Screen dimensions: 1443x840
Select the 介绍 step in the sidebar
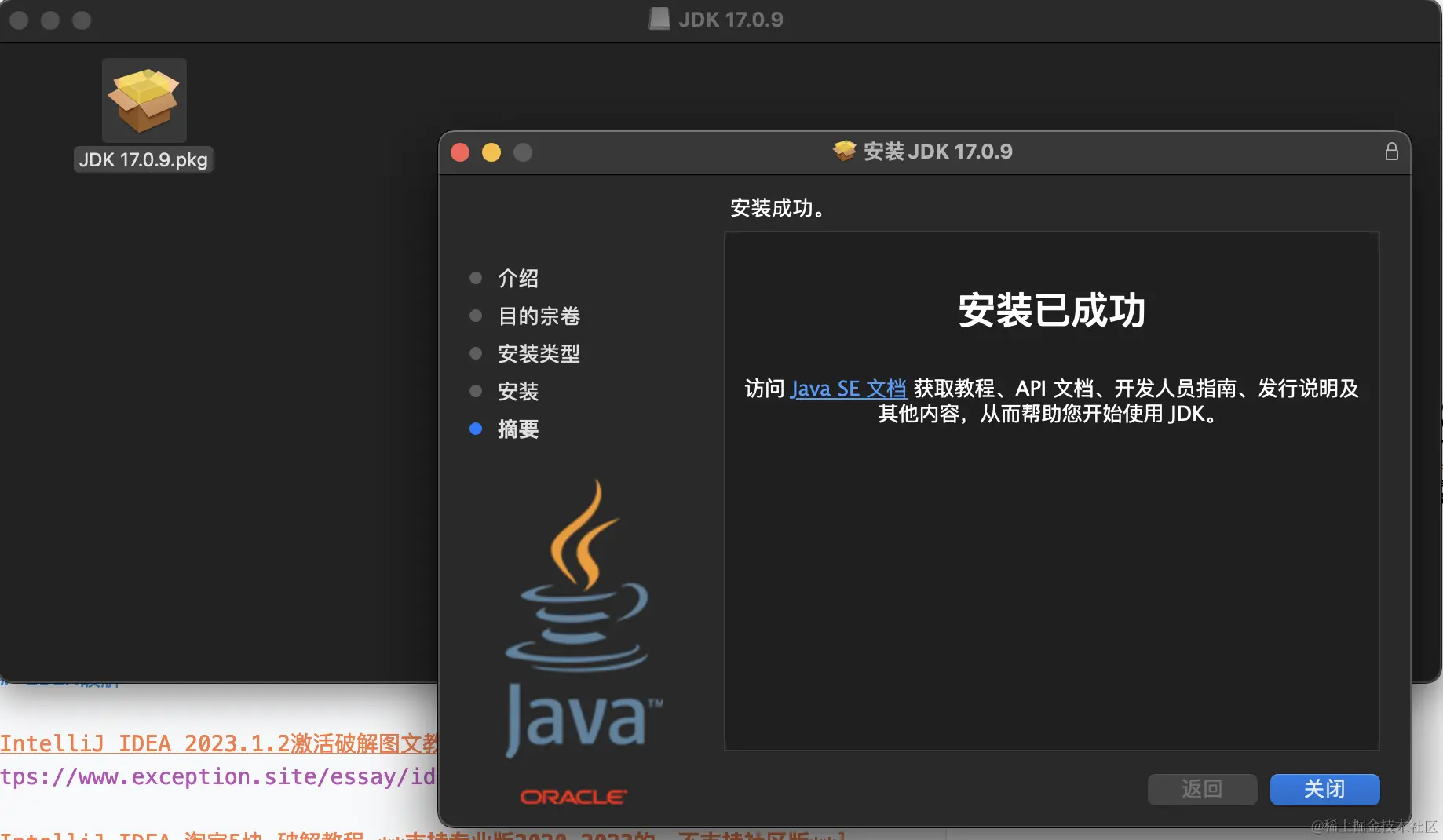[518, 278]
